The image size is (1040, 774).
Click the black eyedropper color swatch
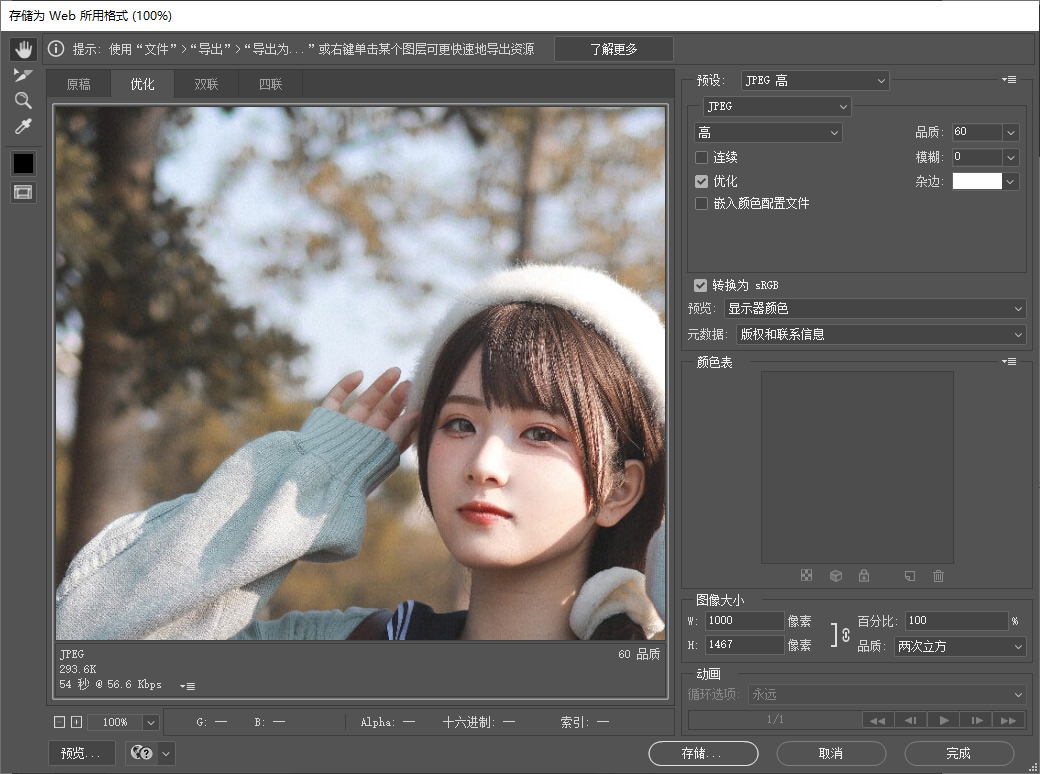tap(23, 162)
